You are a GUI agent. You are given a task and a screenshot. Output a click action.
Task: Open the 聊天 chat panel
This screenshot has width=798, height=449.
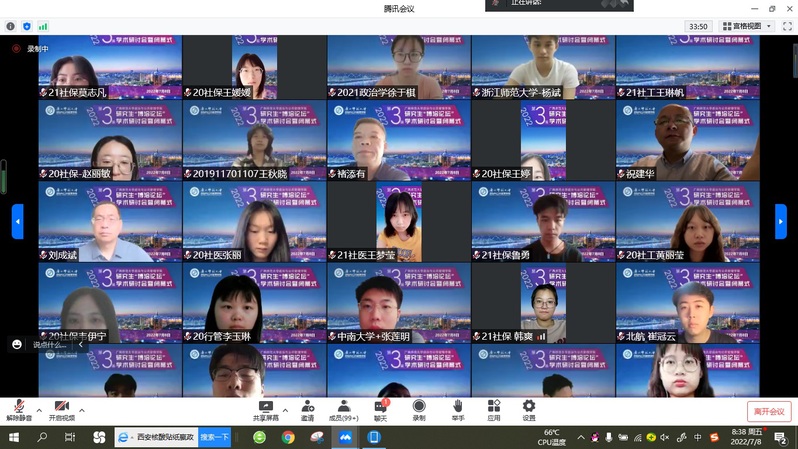click(380, 409)
